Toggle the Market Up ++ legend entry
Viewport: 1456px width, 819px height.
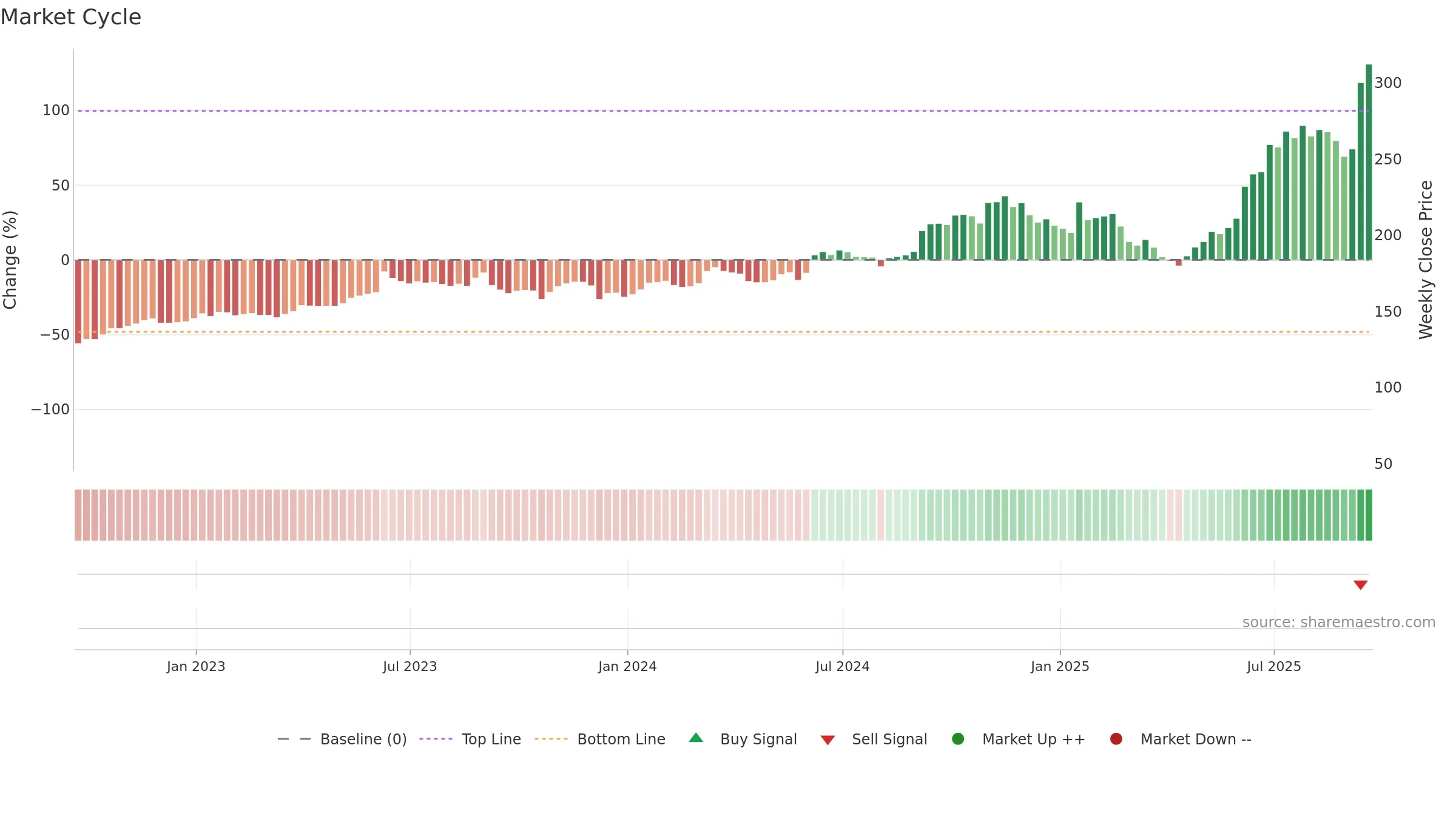point(1019,739)
